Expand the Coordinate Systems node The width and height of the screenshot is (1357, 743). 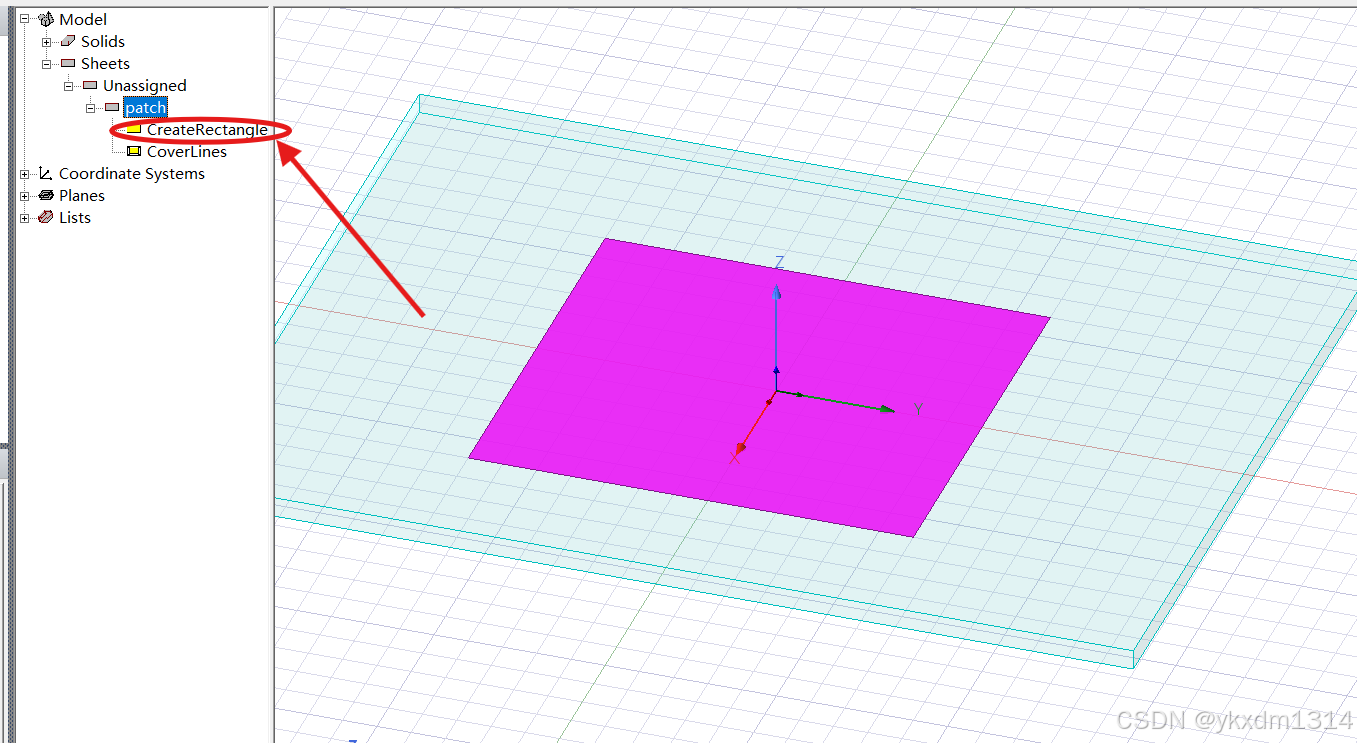pos(24,174)
